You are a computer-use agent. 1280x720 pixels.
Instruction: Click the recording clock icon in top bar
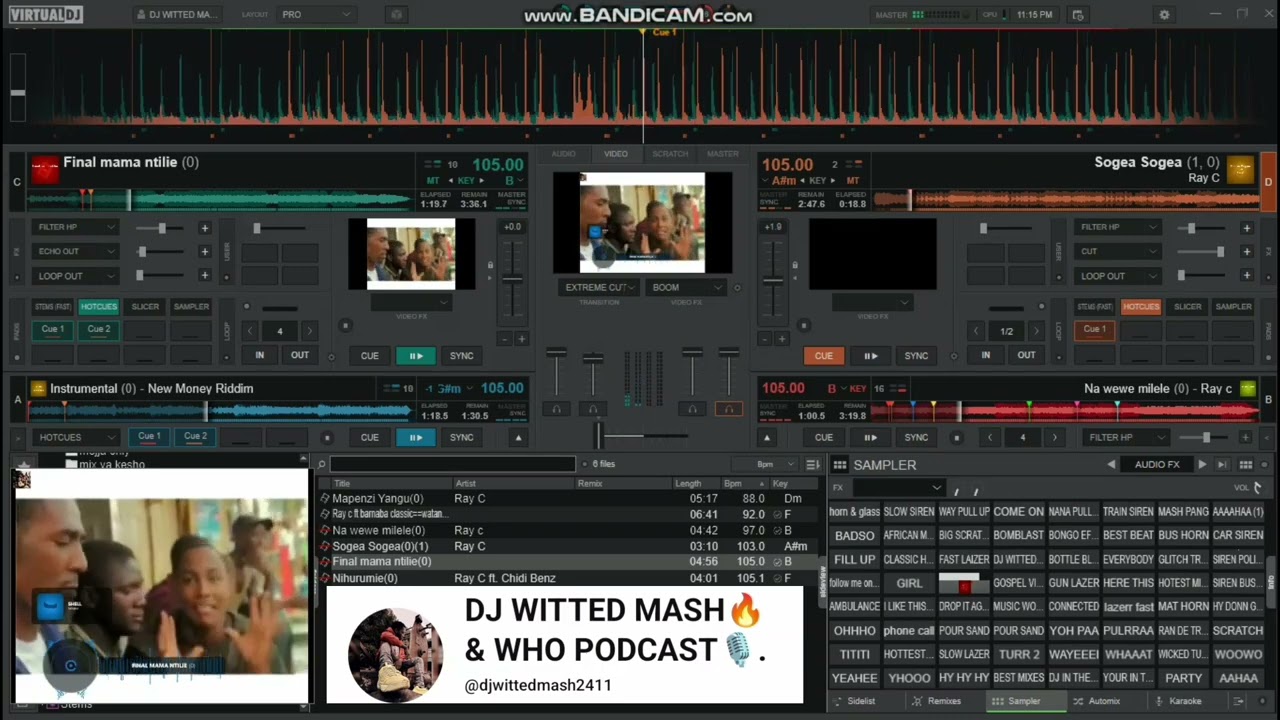(1077, 15)
